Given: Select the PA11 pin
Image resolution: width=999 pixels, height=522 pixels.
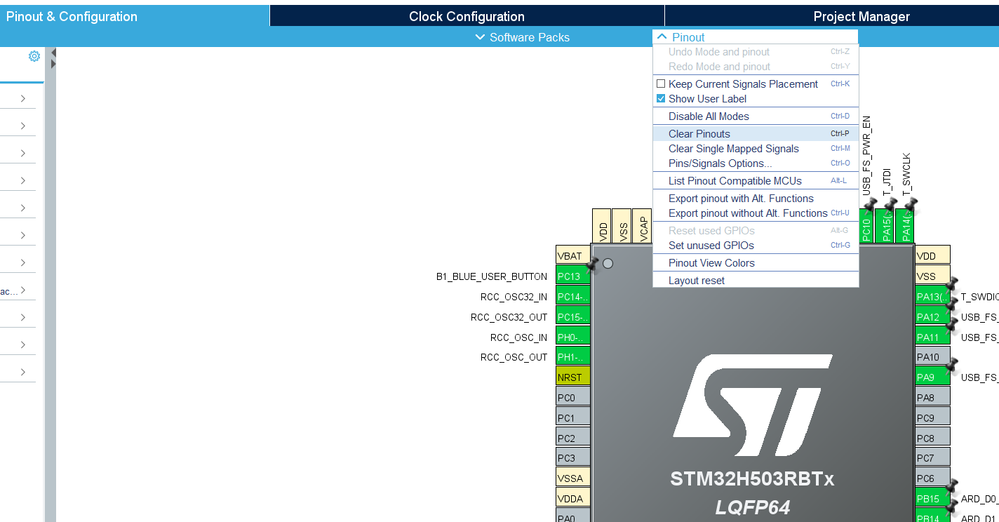Looking at the screenshot, I should click(x=933, y=337).
